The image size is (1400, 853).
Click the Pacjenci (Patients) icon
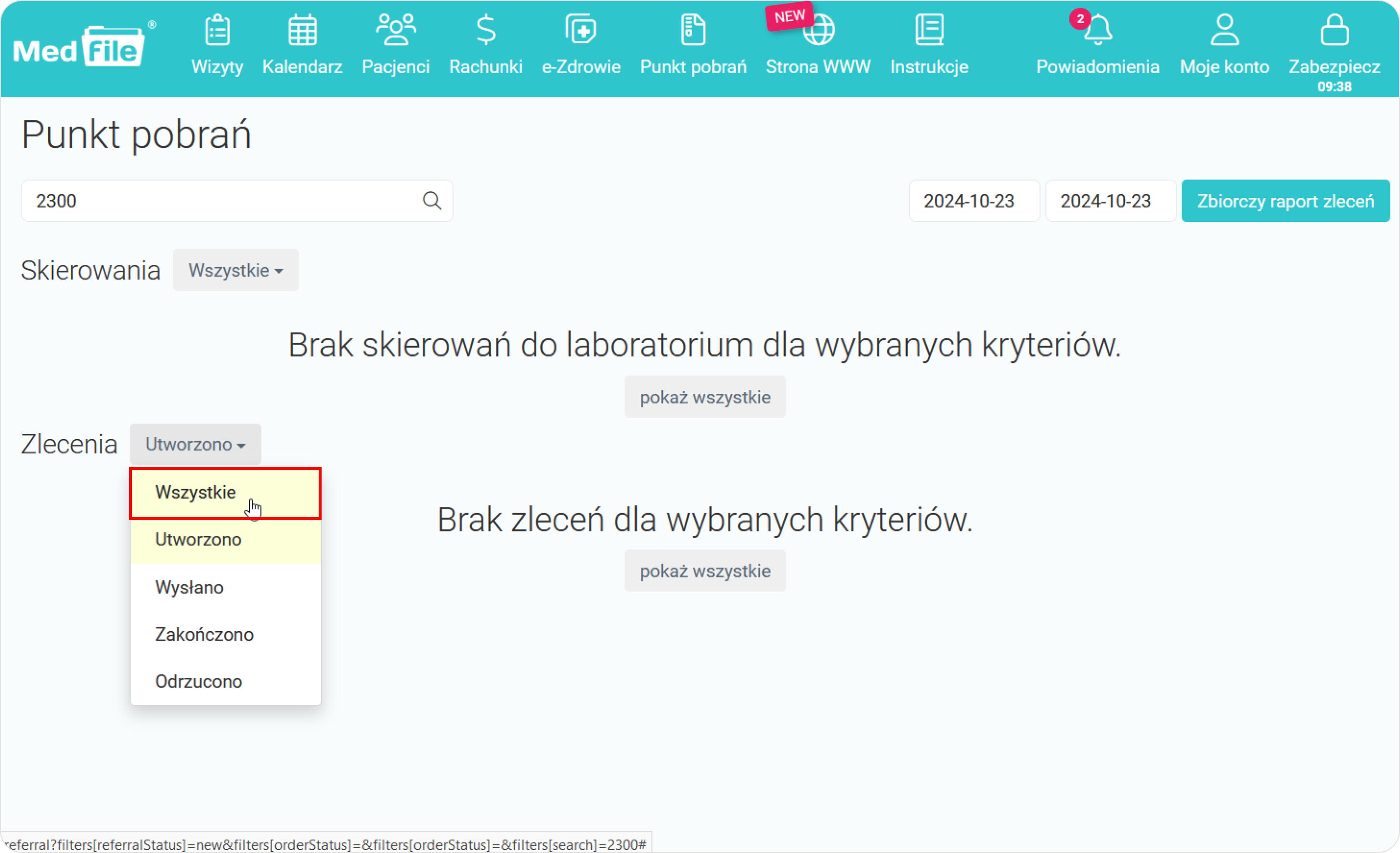[394, 45]
